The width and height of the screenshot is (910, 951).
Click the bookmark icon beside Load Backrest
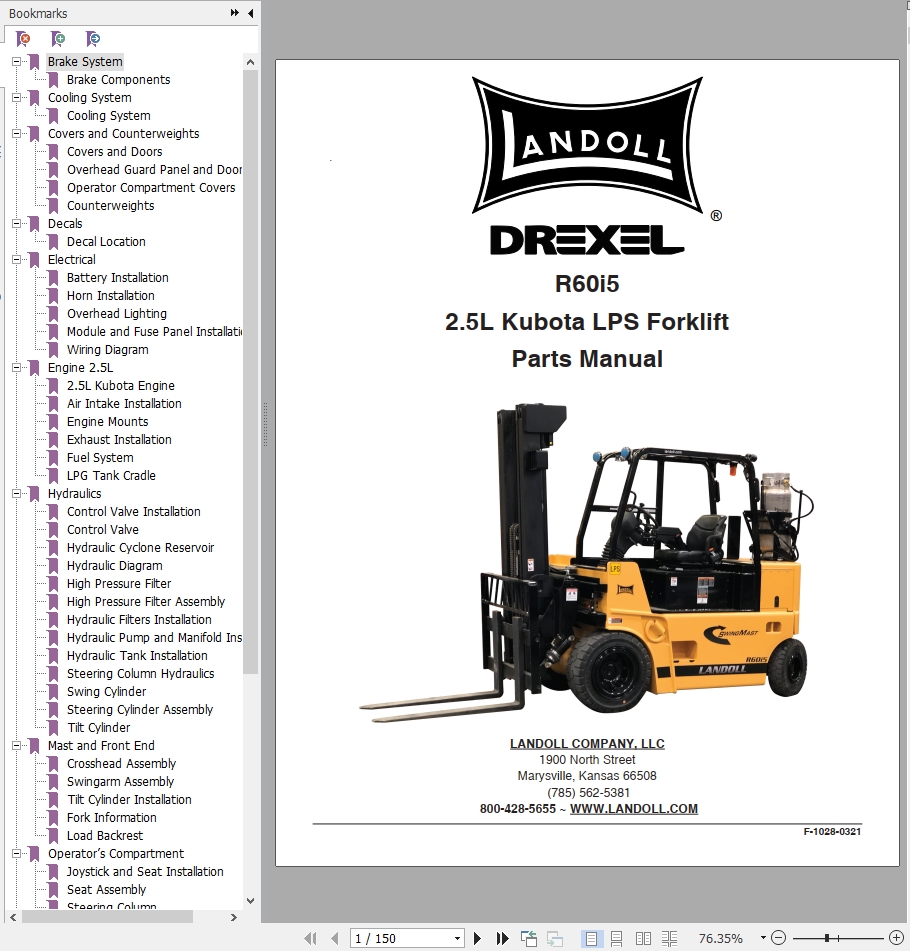tap(53, 836)
